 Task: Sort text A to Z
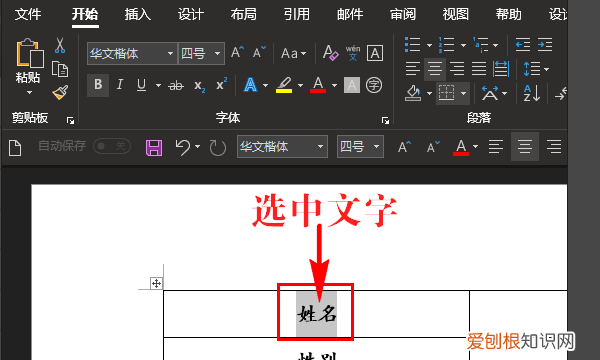(532, 93)
